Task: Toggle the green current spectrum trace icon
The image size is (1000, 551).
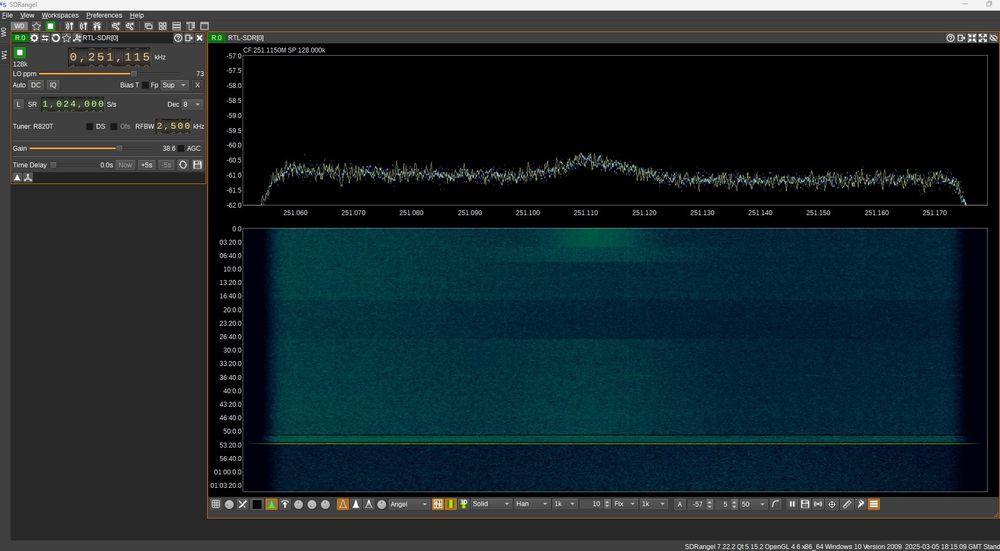Action: click(271, 504)
